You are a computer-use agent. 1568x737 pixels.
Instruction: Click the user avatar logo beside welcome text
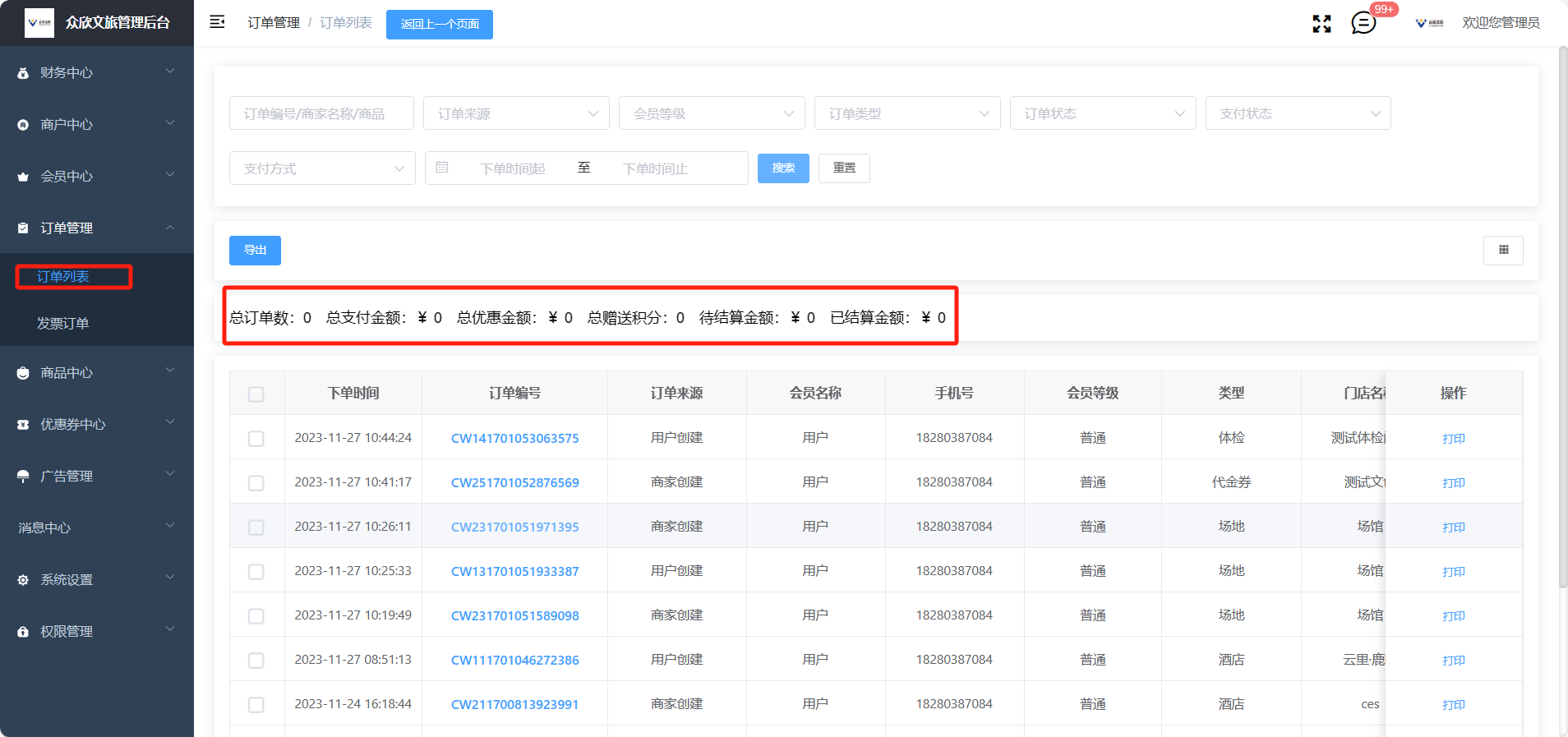coord(1430,23)
